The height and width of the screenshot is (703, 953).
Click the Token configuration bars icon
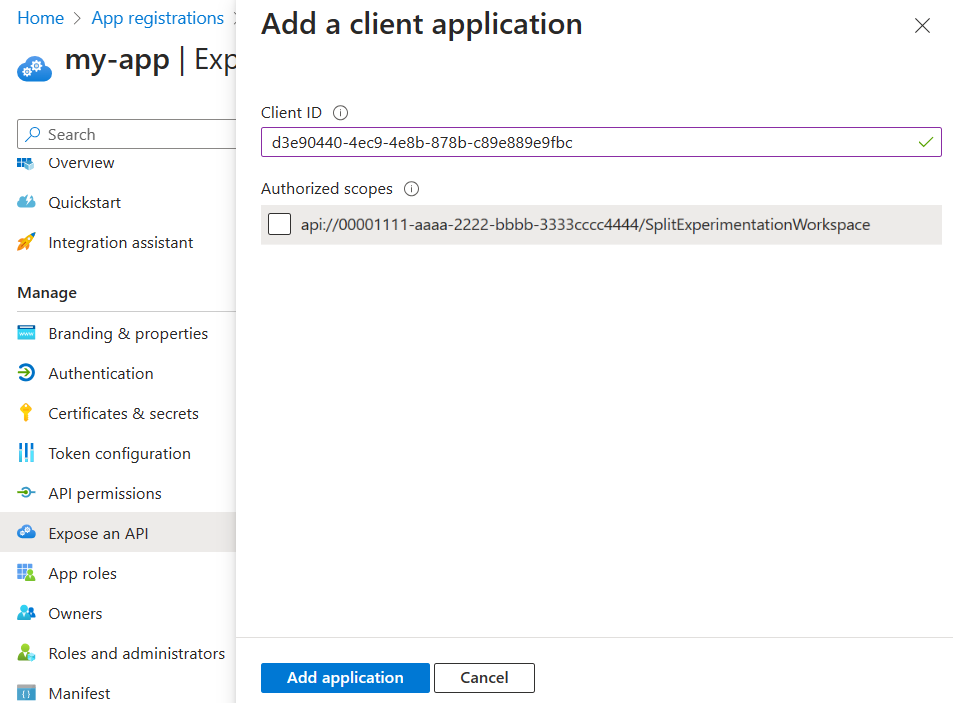(x=26, y=453)
